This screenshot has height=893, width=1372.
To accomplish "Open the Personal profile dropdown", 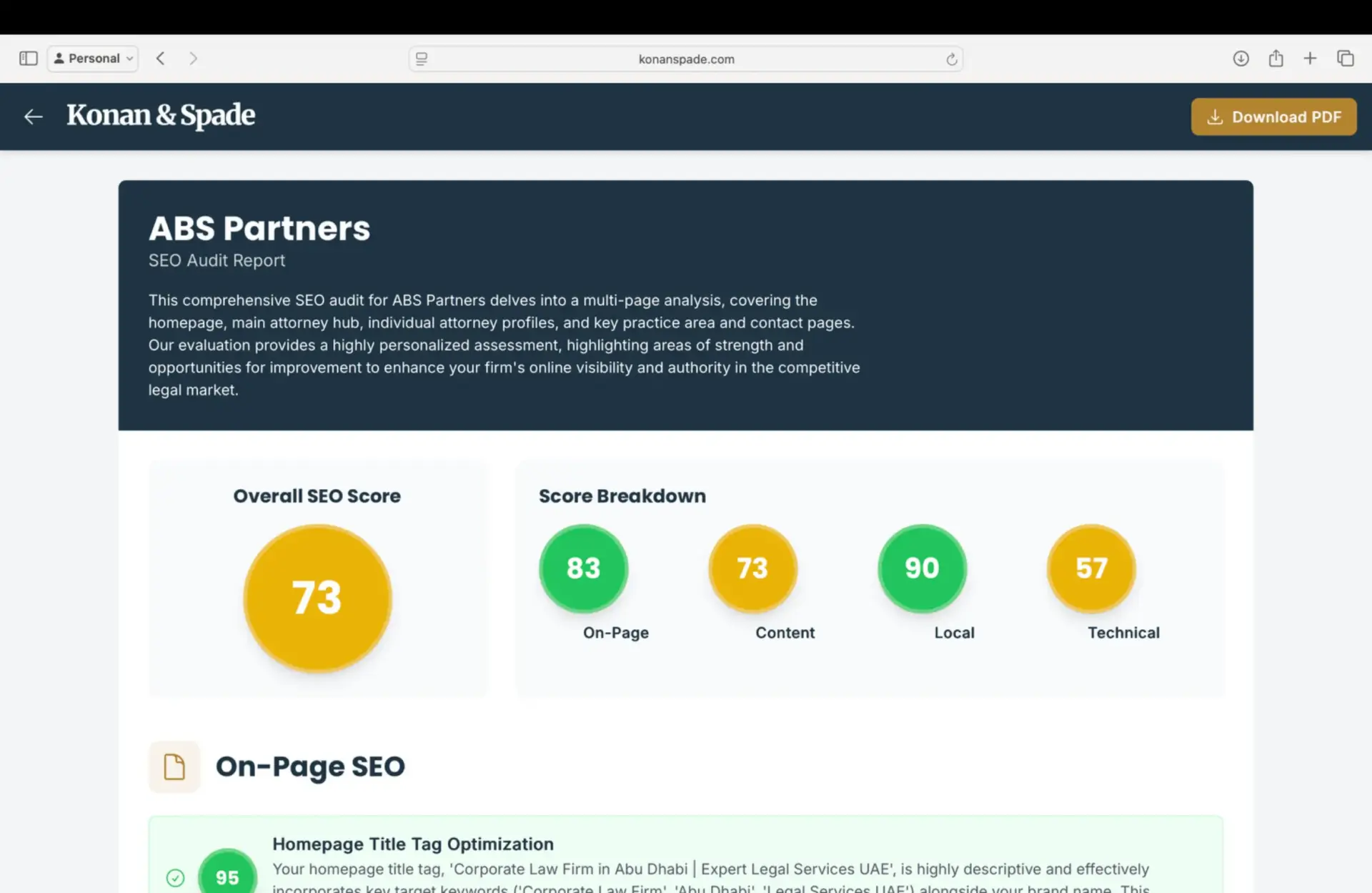I will tap(93, 59).
